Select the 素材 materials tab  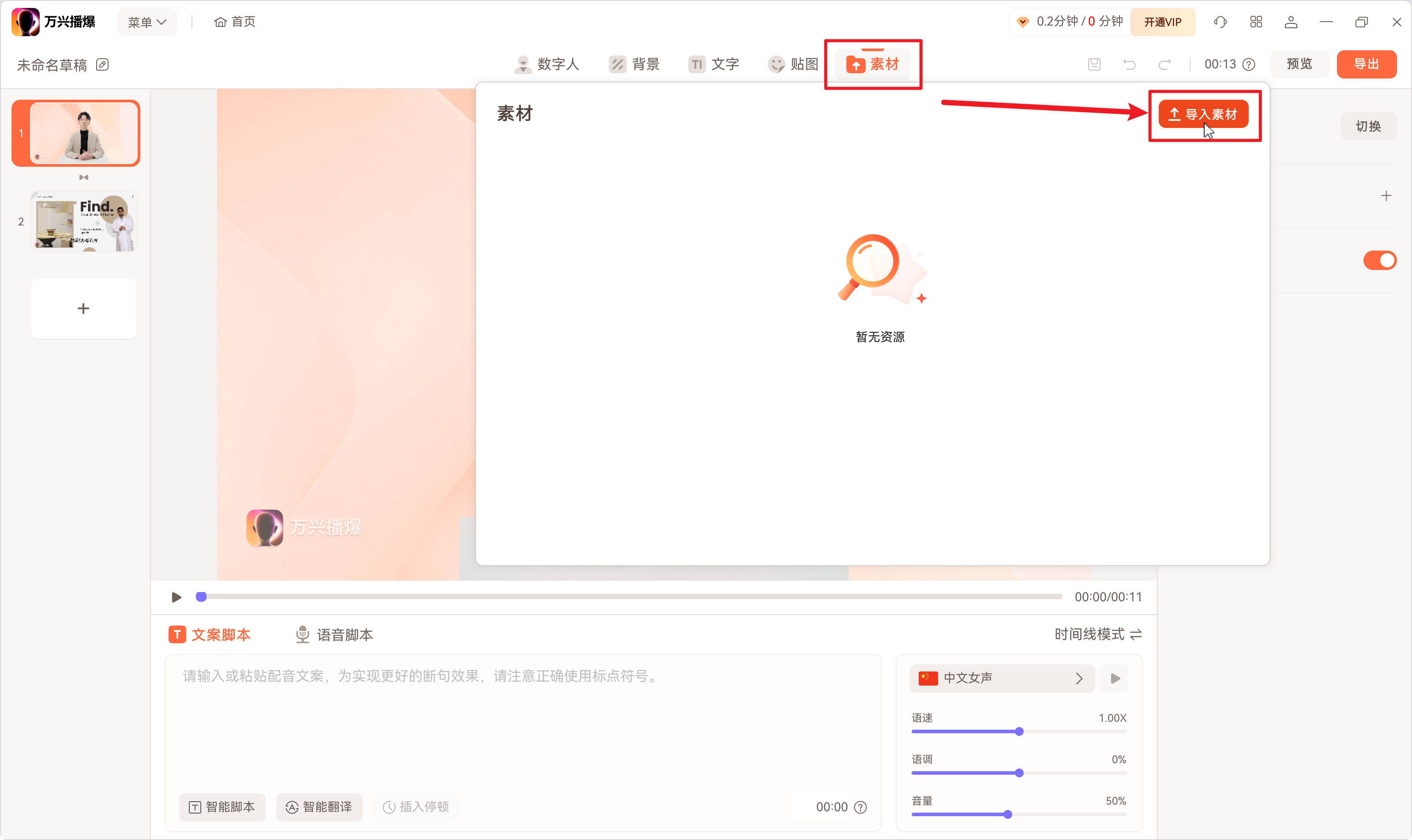[872, 64]
